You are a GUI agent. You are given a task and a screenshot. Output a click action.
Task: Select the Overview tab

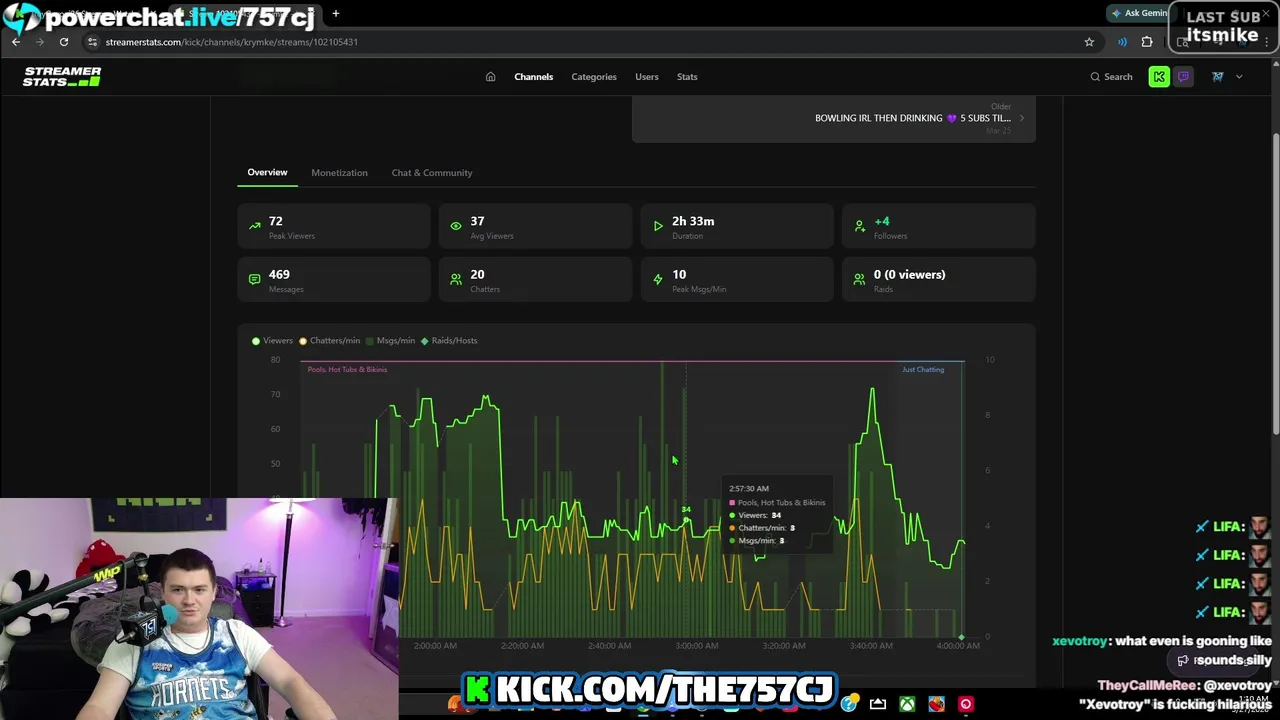tap(267, 172)
